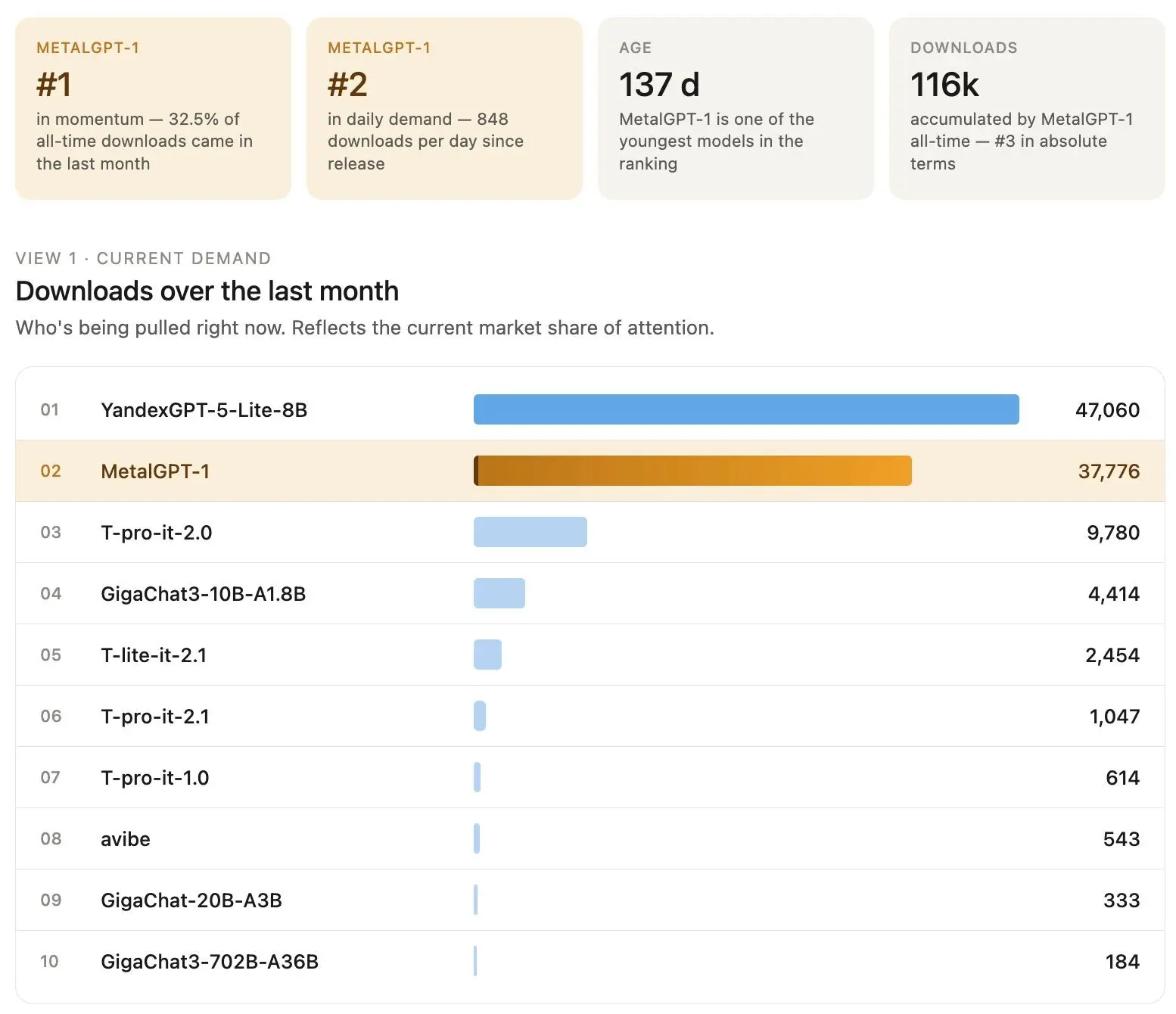Select the 37,776 downloads value
The height and width of the screenshot is (1014, 1176).
(1109, 471)
